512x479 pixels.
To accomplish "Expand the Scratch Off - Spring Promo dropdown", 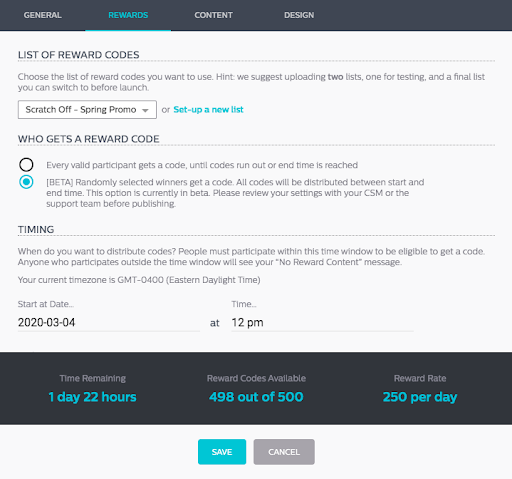I will pyautogui.click(x=87, y=110).
